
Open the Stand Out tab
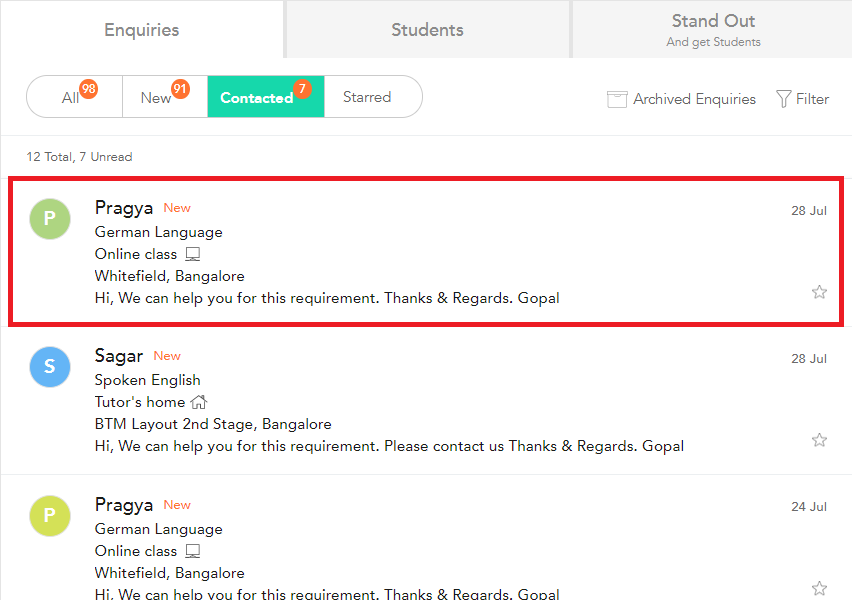(712, 29)
